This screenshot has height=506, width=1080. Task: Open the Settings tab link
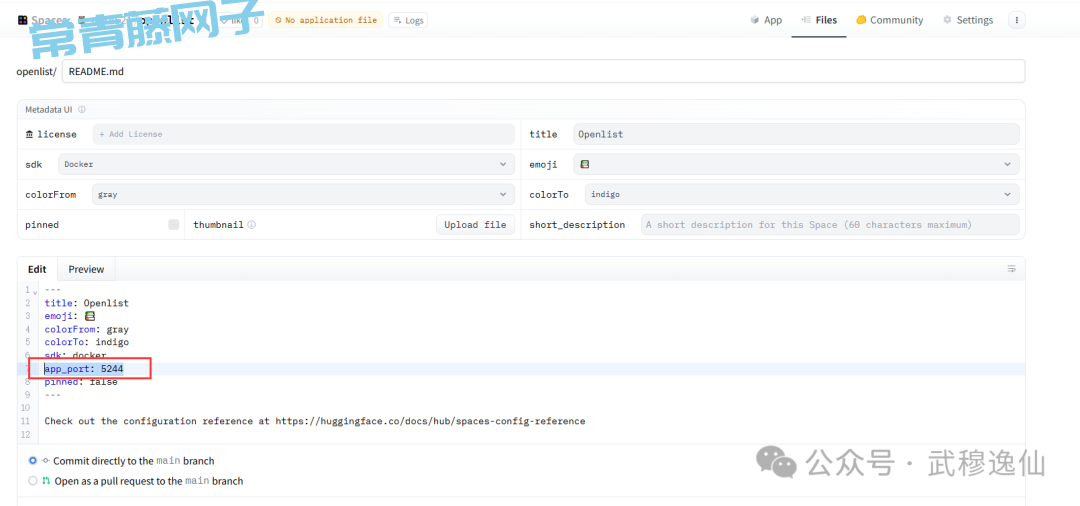pos(967,20)
